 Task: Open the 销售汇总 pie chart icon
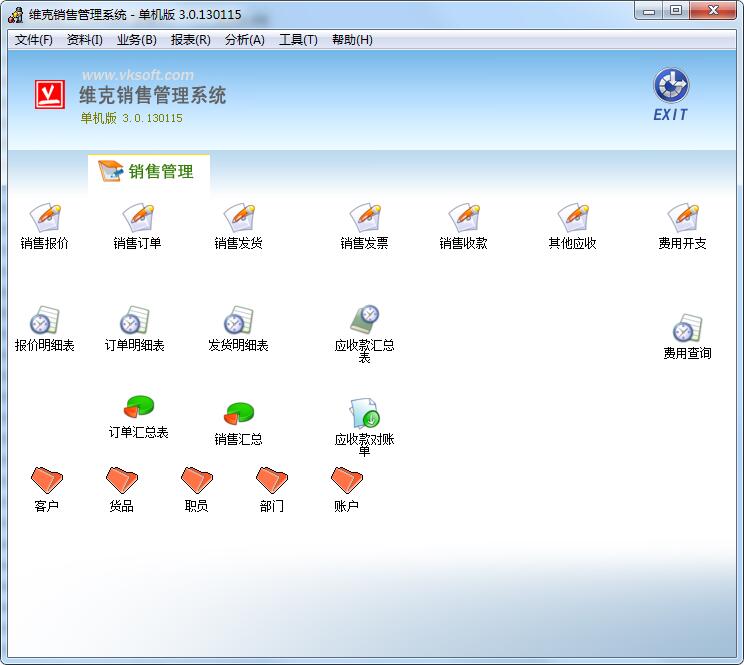239,413
